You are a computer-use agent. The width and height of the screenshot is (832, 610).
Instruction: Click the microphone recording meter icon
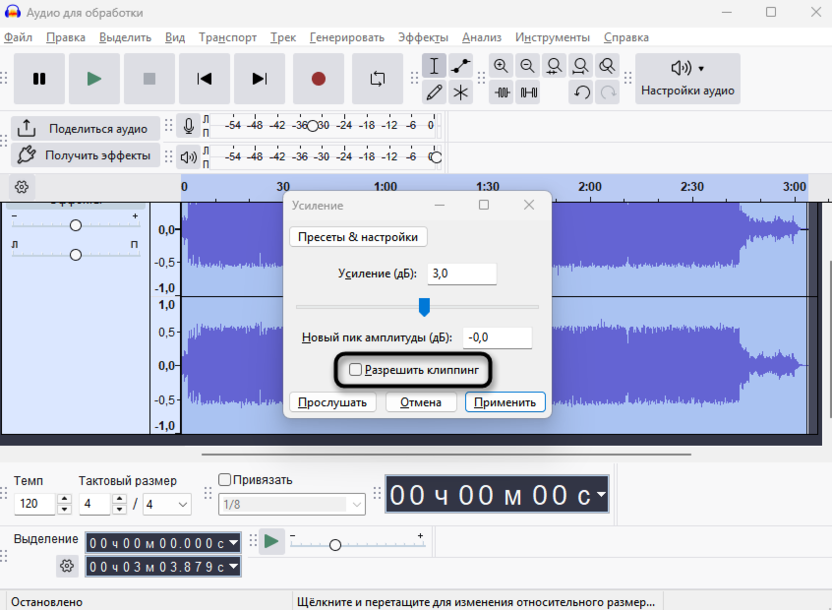[188, 125]
